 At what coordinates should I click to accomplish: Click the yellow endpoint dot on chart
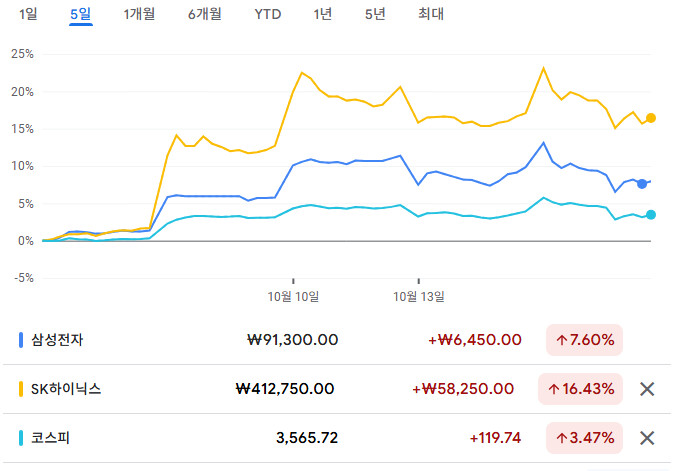tap(651, 118)
